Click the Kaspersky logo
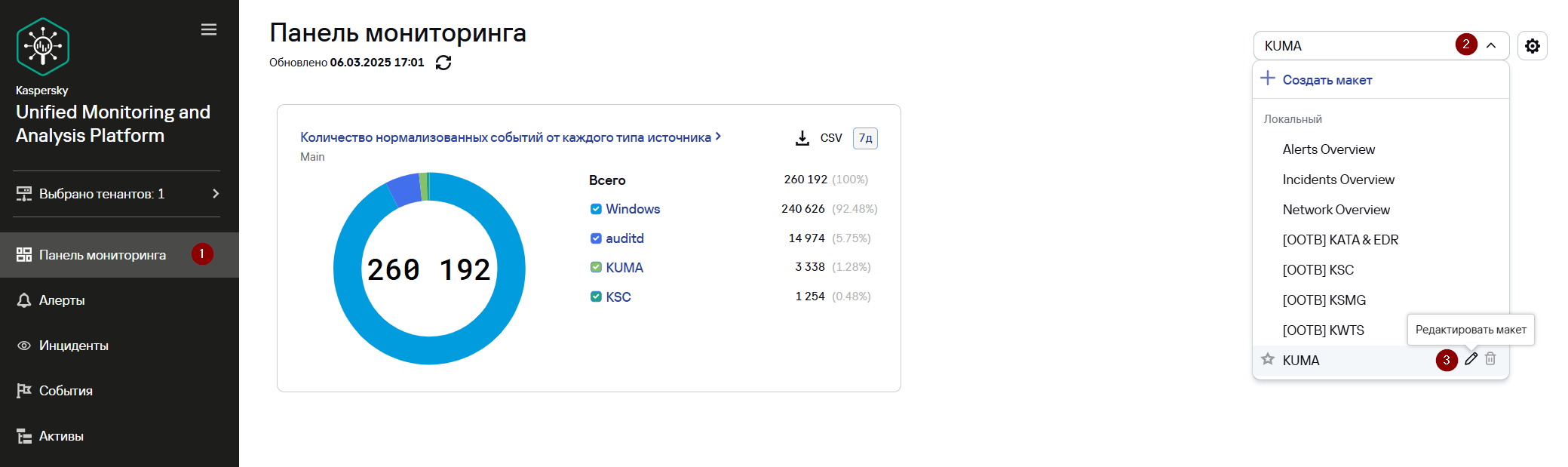Viewport: 1568px width, 467px height. point(43,47)
